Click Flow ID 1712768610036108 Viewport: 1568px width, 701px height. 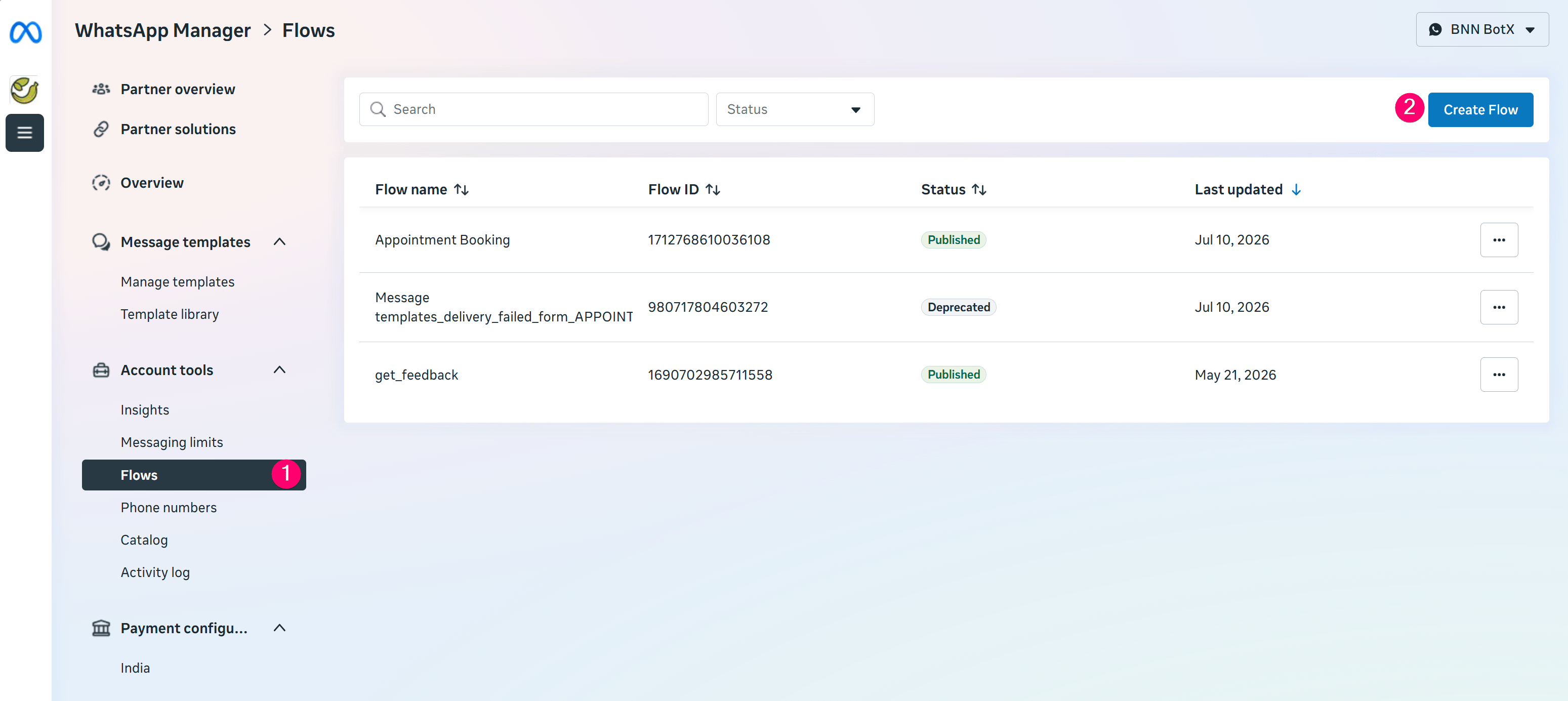(709, 240)
